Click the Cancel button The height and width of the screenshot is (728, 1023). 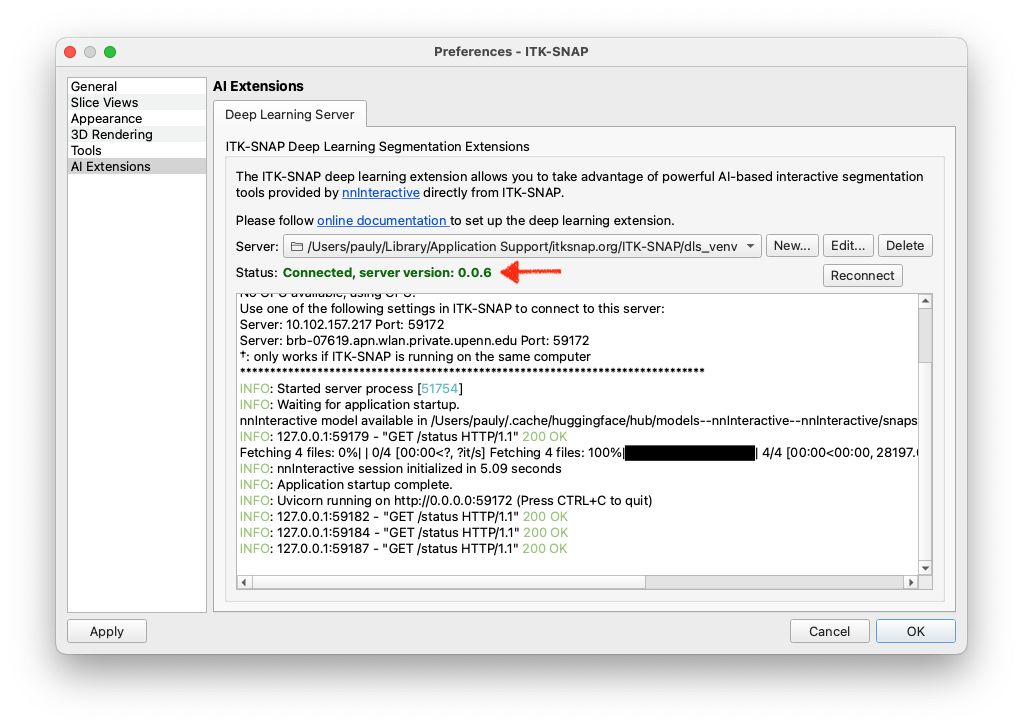click(829, 631)
